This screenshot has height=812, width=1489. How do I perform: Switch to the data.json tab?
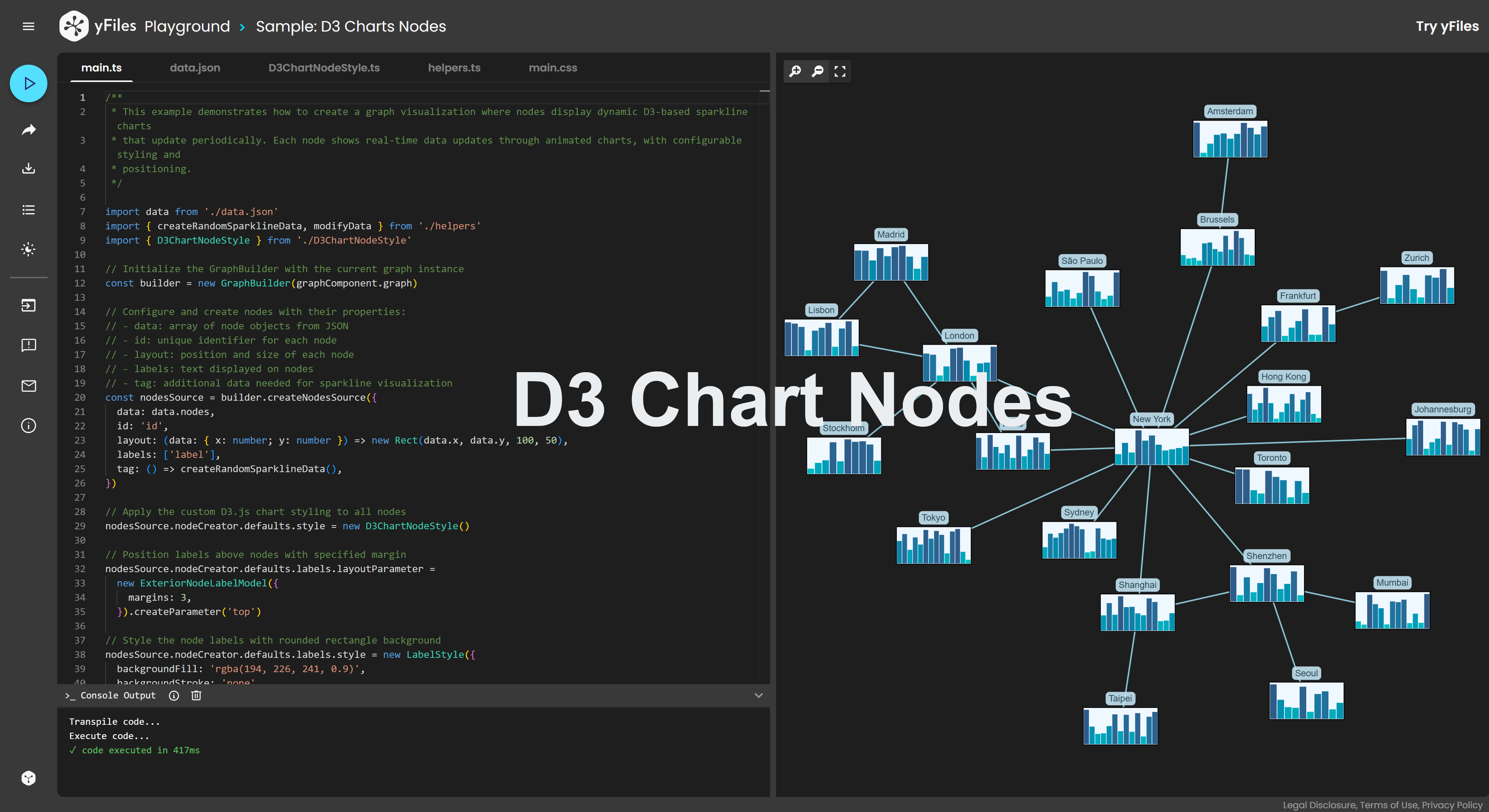195,68
